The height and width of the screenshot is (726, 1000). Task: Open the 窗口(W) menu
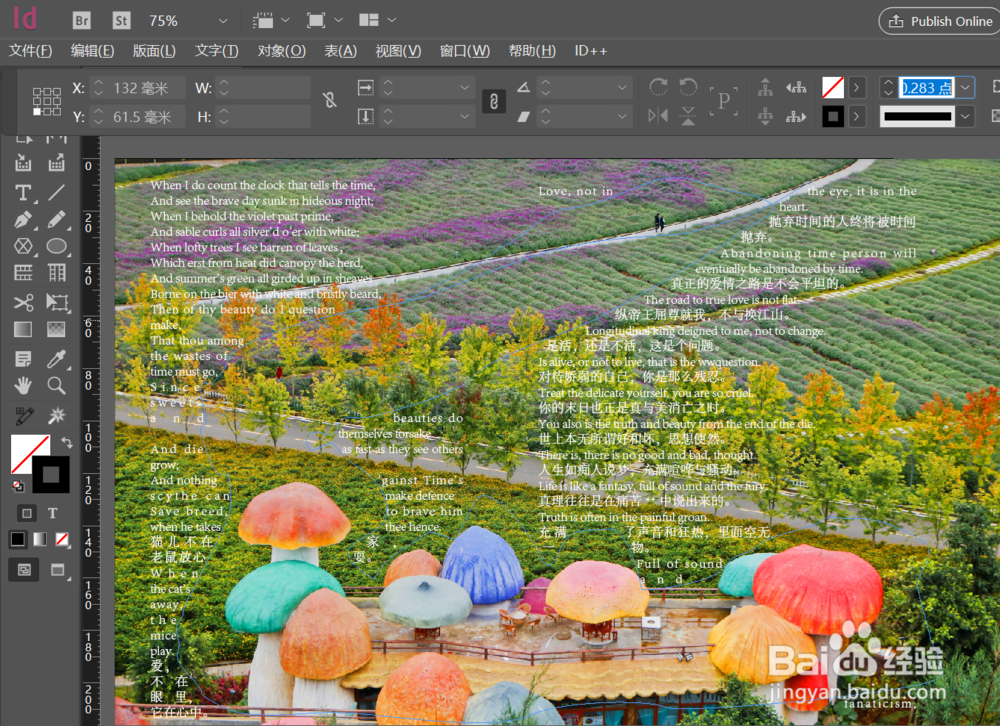click(465, 51)
